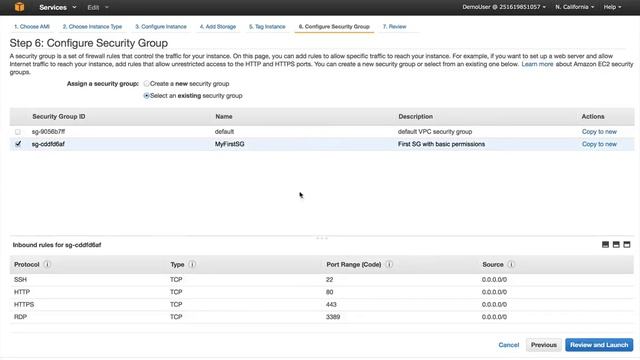Click the Name column header

pyautogui.click(x=224, y=117)
